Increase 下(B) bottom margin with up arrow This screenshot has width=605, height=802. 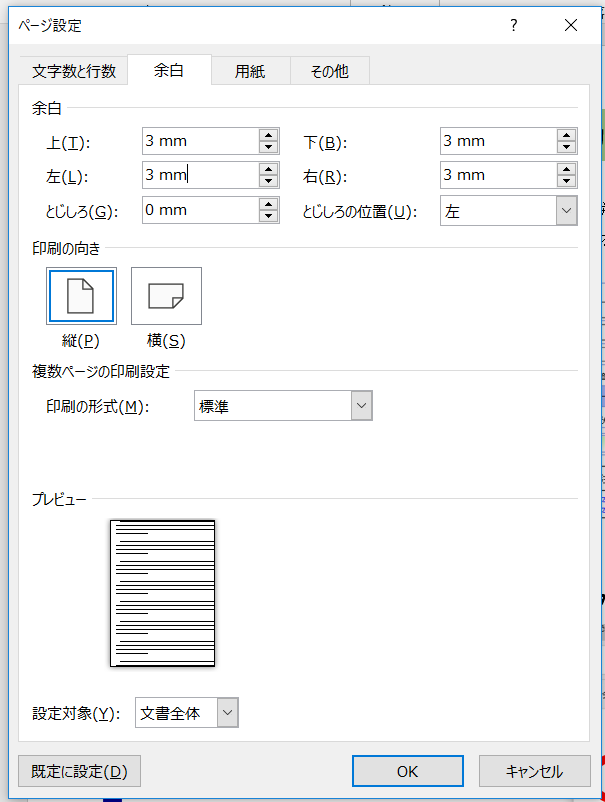[566, 135]
